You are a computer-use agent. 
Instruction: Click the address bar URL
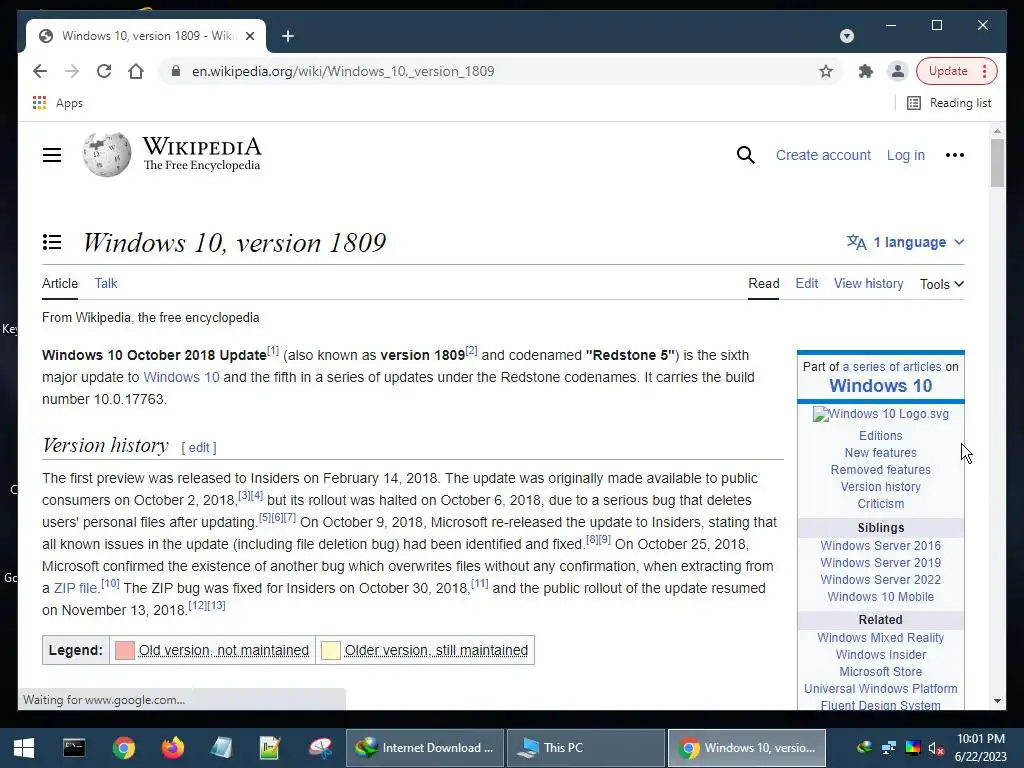pyautogui.click(x=343, y=71)
